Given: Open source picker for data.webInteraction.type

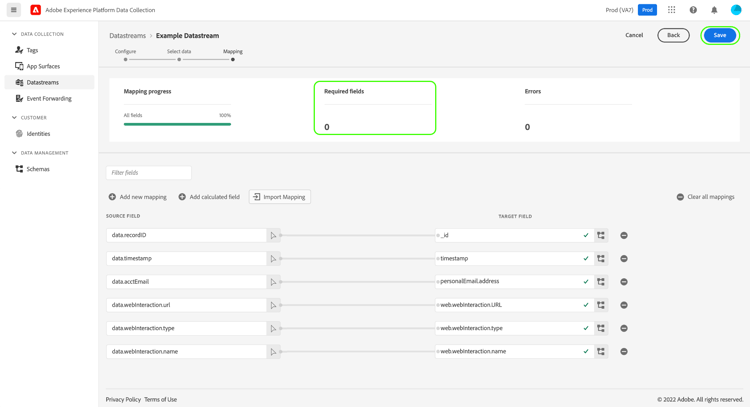Looking at the screenshot, I should coord(273,328).
